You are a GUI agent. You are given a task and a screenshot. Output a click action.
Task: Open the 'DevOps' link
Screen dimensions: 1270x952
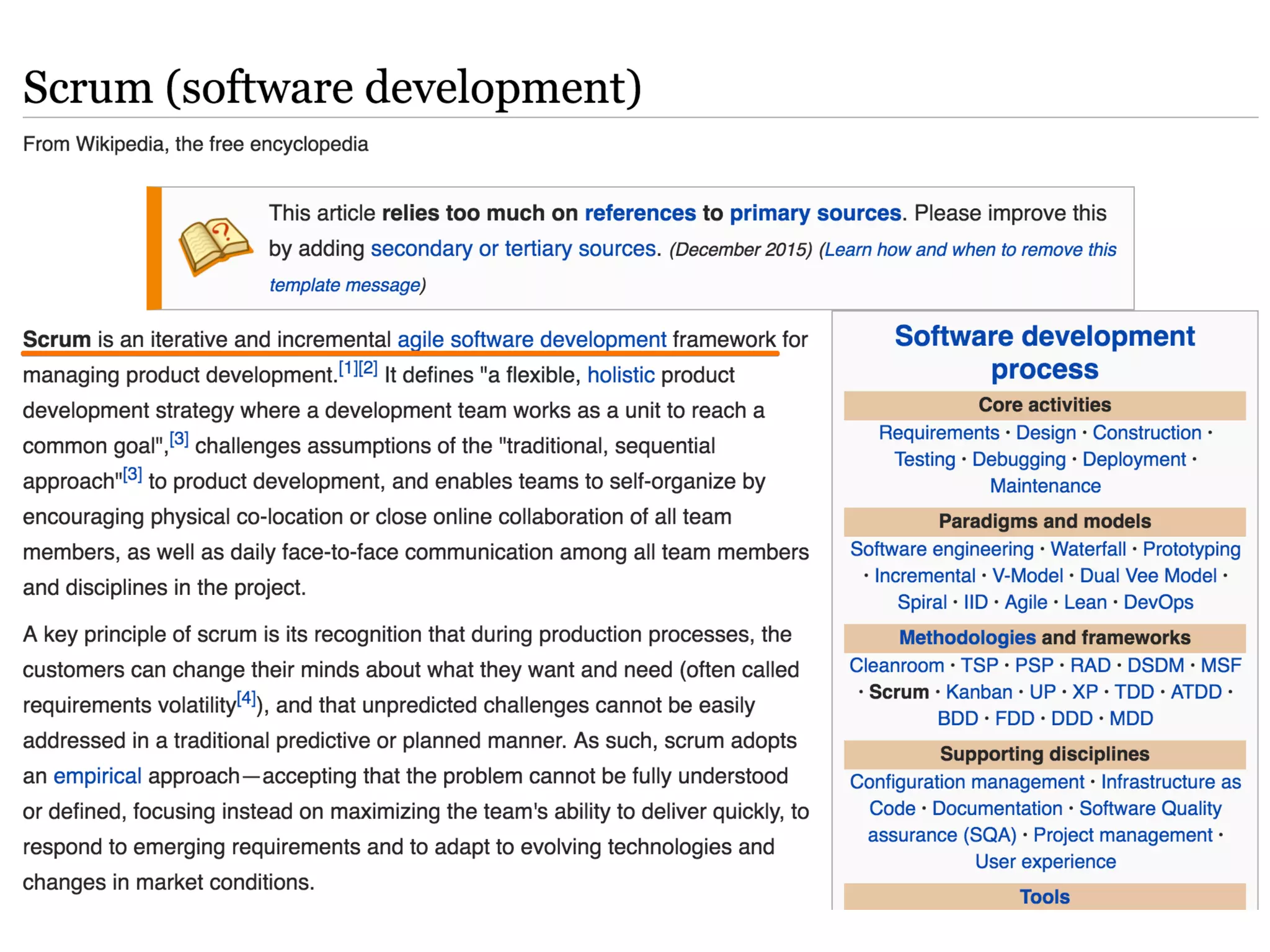tap(1158, 602)
